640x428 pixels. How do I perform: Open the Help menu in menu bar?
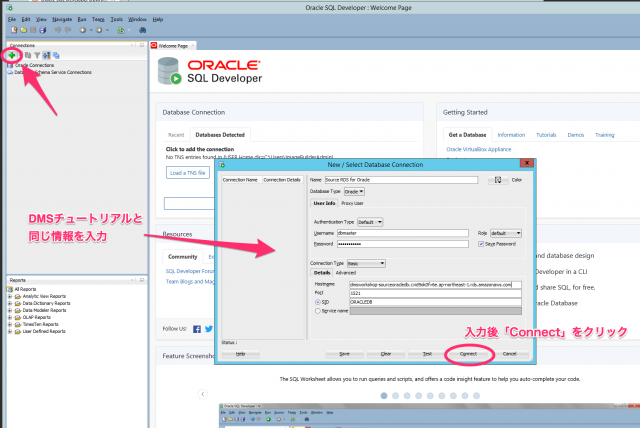click(x=158, y=19)
